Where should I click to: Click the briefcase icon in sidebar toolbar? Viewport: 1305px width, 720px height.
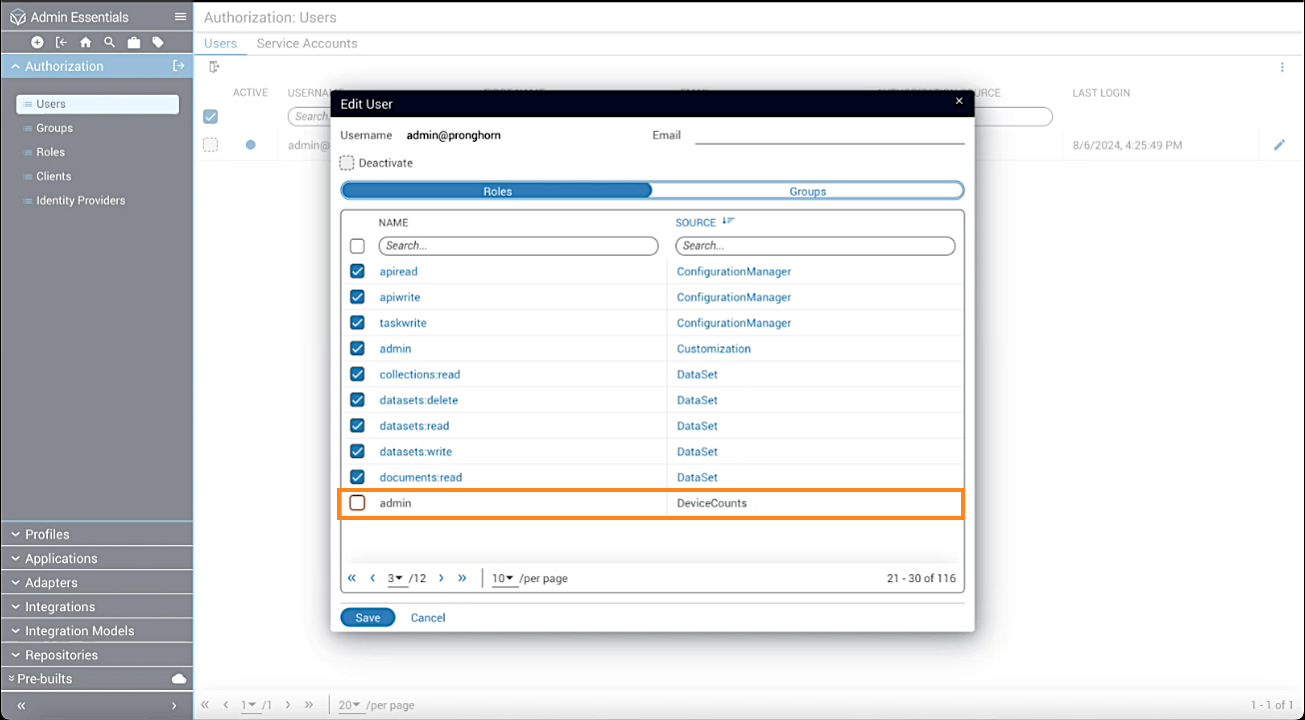point(133,42)
